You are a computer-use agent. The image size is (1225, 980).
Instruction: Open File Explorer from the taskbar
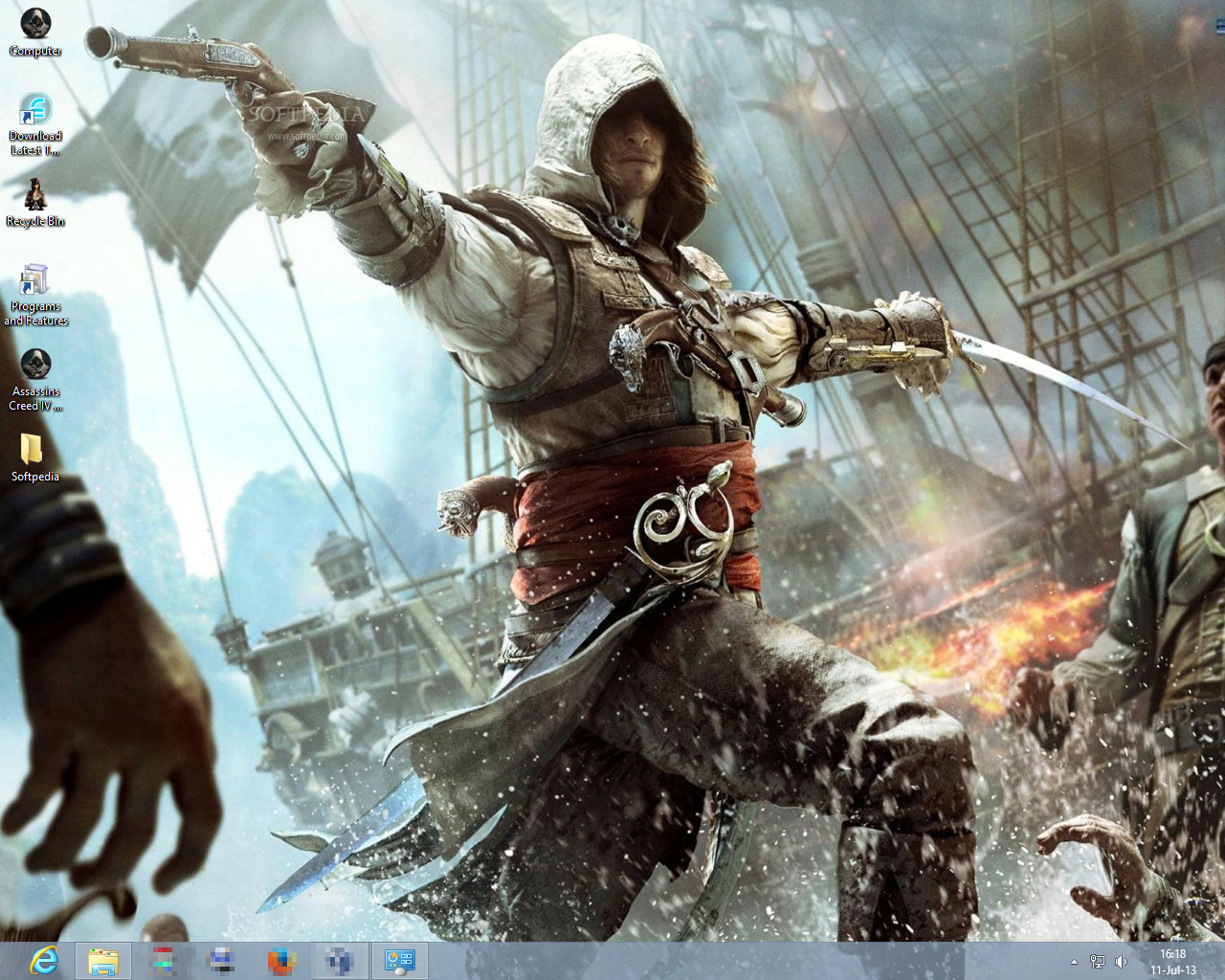click(103, 961)
